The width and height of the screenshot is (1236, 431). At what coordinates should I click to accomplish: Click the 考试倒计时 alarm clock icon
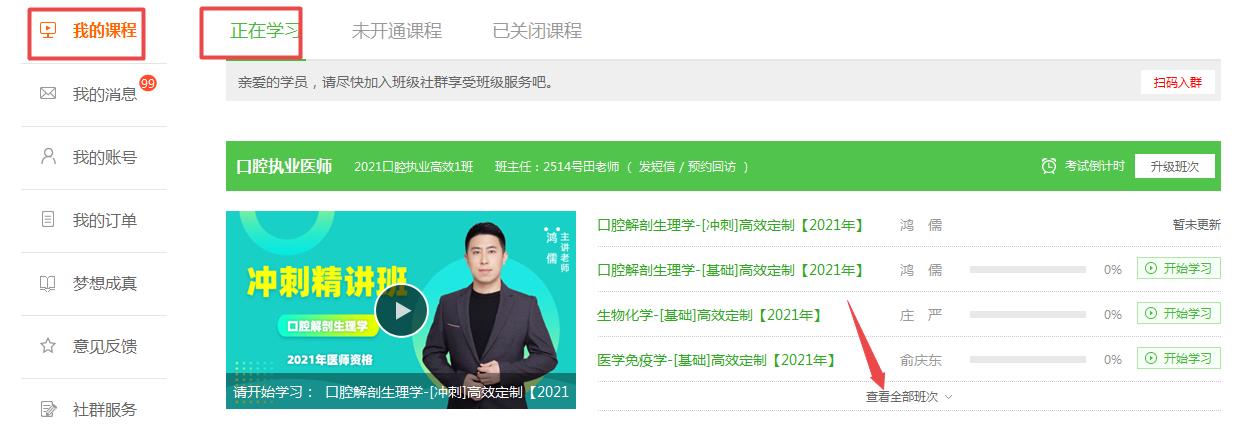click(x=1049, y=166)
